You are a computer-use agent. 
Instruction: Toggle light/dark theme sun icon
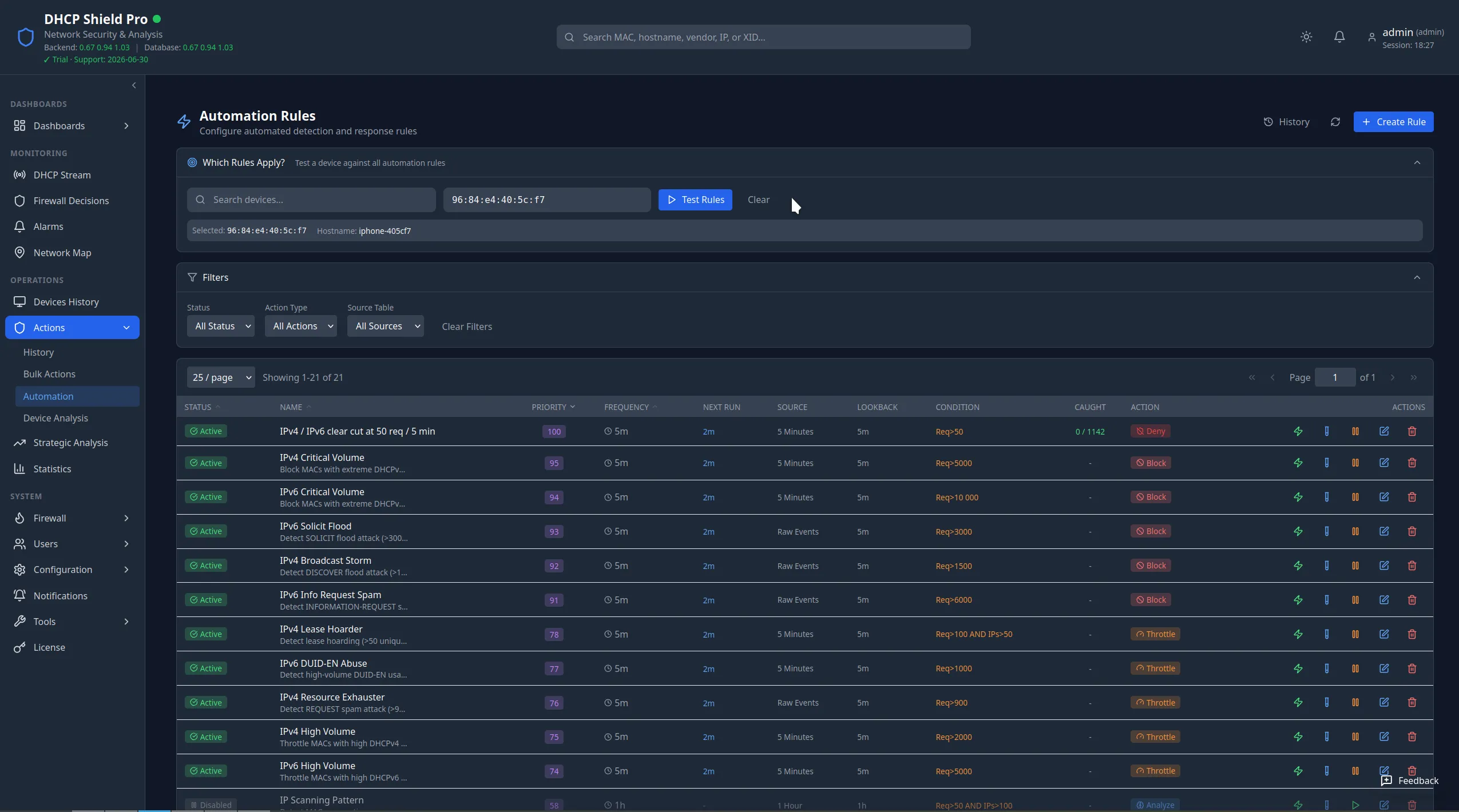tap(1306, 37)
